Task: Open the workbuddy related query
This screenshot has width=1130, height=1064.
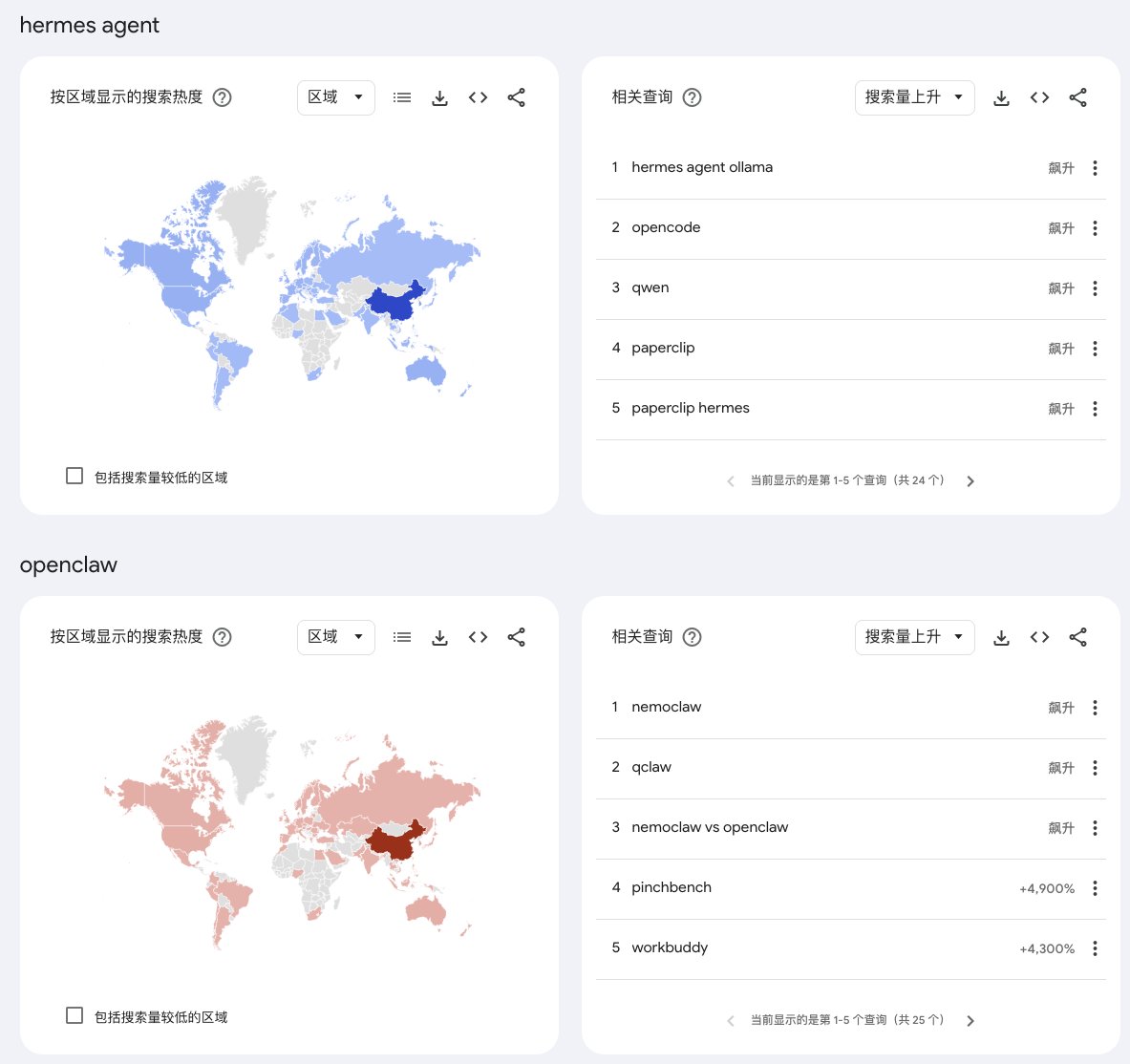Action: (x=670, y=947)
